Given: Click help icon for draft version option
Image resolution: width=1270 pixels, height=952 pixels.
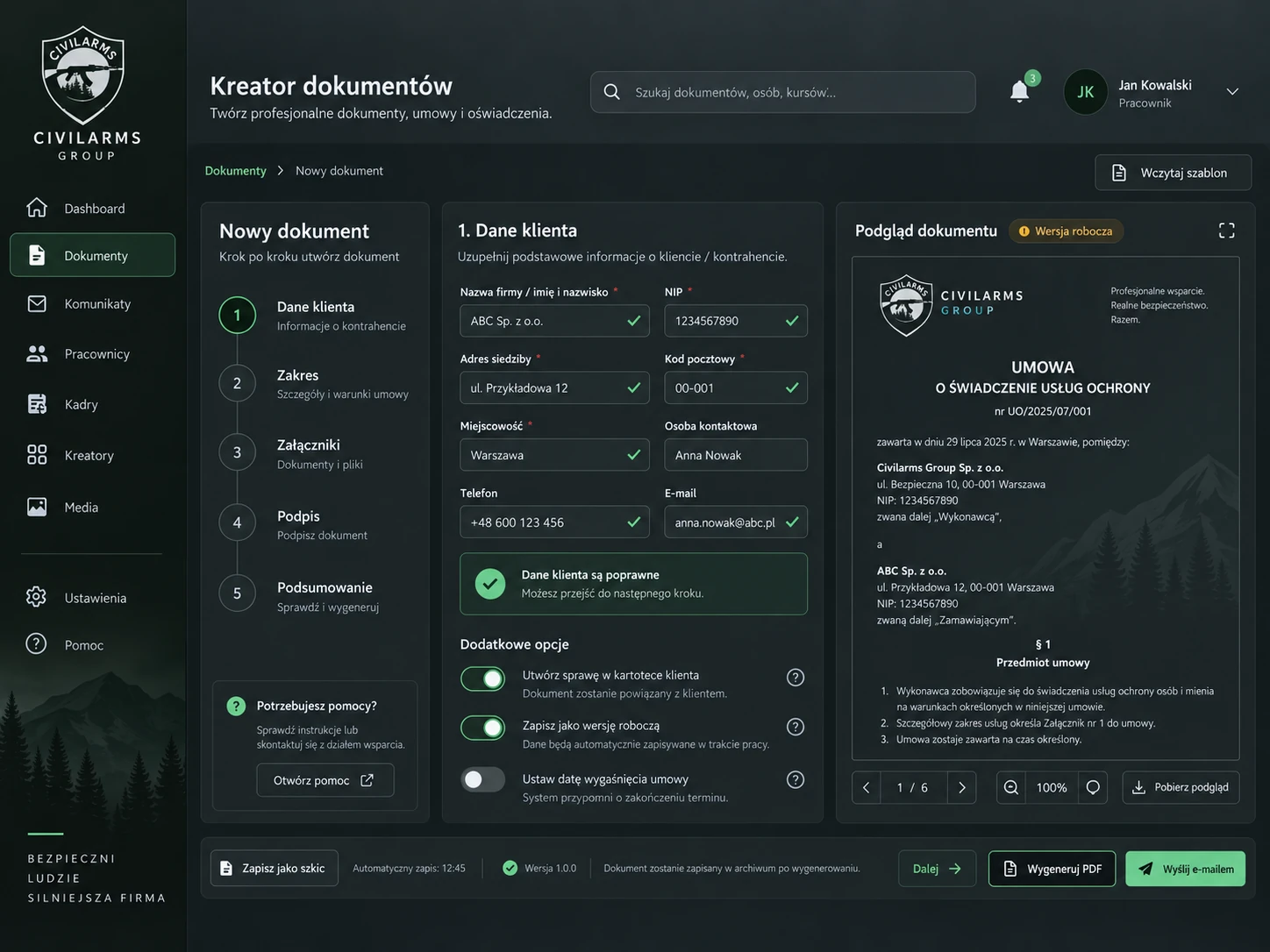Looking at the screenshot, I should [796, 727].
